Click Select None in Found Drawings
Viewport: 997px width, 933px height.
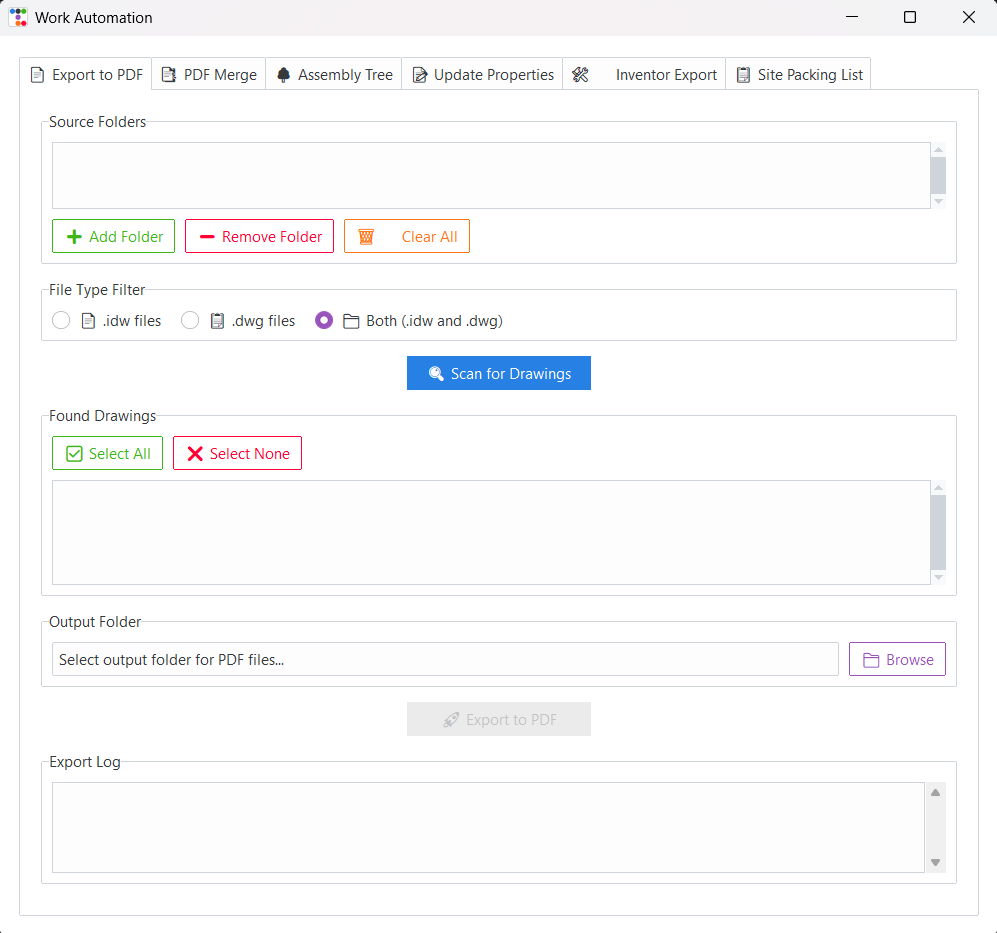[237, 453]
